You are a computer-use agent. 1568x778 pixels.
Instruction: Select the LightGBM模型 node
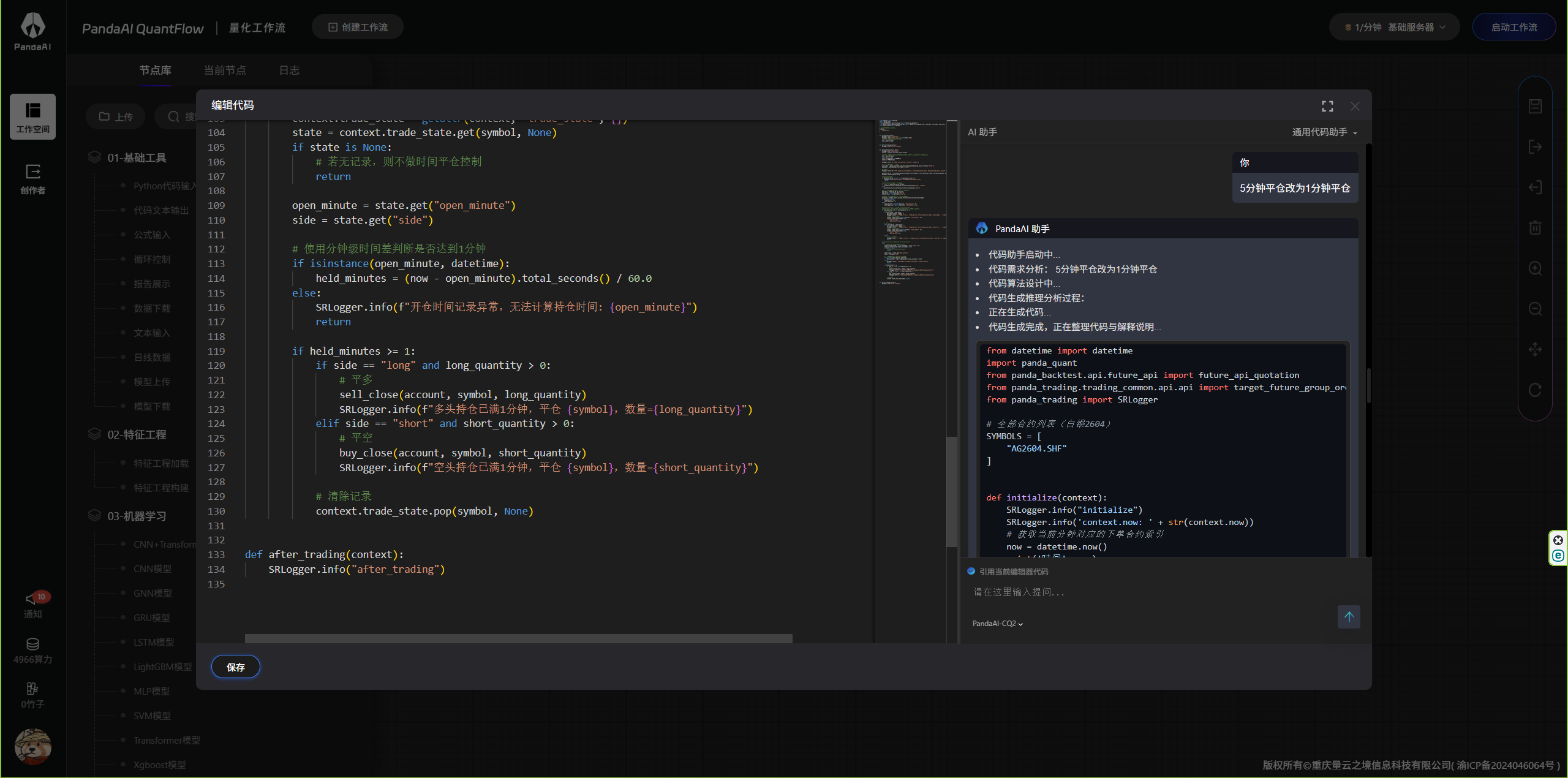pyautogui.click(x=163, y=667)
